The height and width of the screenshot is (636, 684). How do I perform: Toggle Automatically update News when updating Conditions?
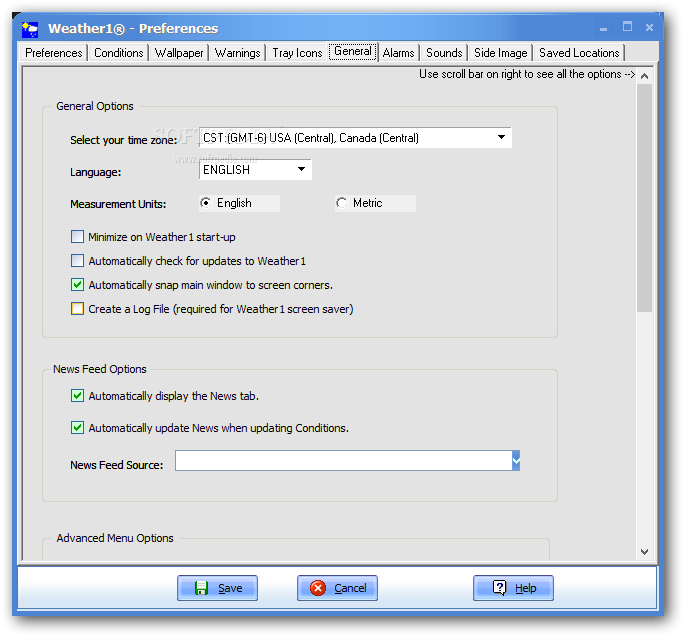coord(77,427)
